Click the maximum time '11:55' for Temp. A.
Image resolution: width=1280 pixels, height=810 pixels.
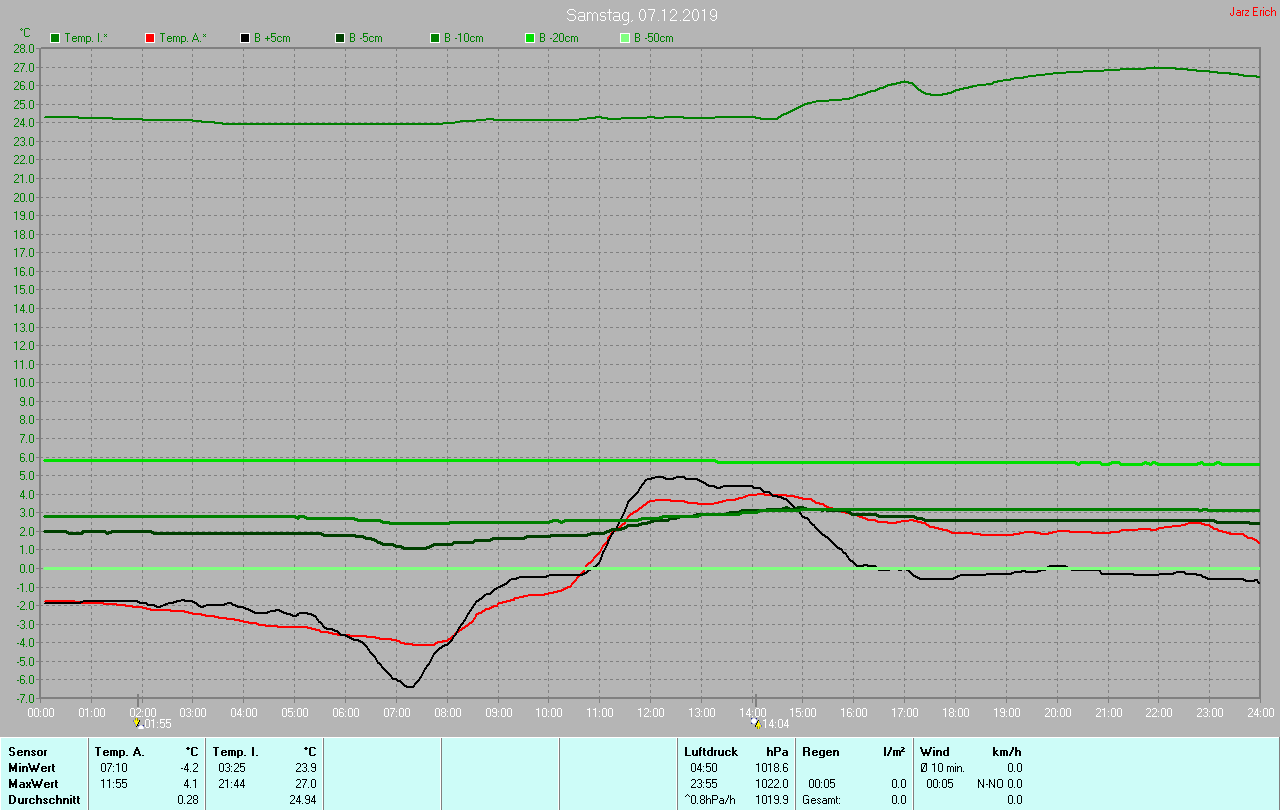[x=113, y=783]
